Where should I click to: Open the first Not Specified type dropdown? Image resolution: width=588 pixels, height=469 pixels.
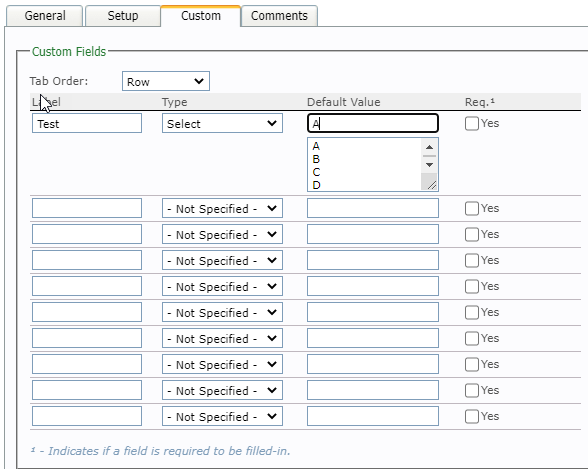222,208
